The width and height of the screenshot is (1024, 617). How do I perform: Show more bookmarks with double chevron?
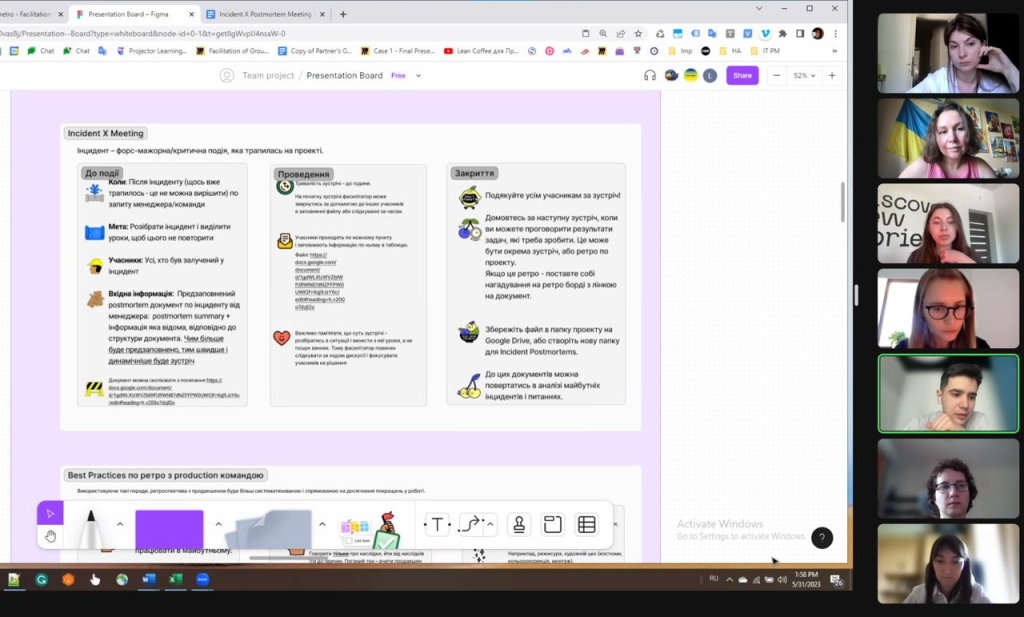pos(834,51)
